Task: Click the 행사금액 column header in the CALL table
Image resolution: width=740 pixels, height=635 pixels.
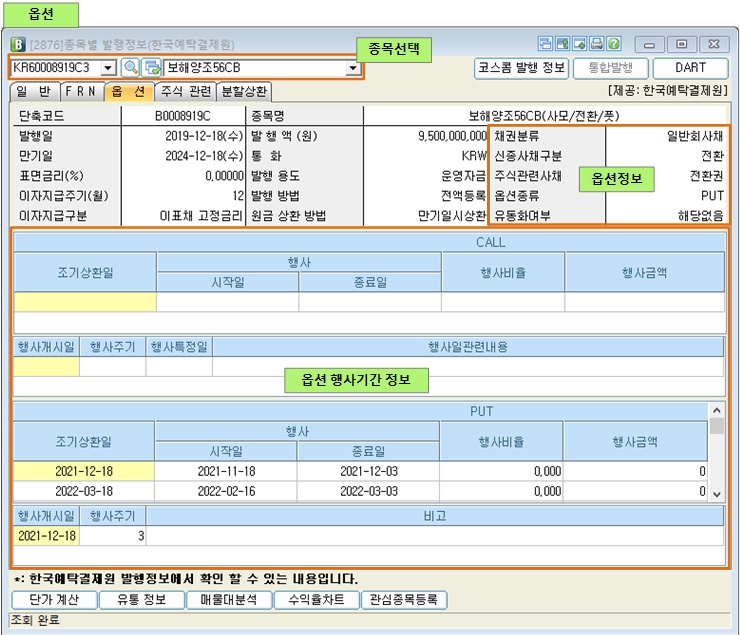Action: (645, 272)
